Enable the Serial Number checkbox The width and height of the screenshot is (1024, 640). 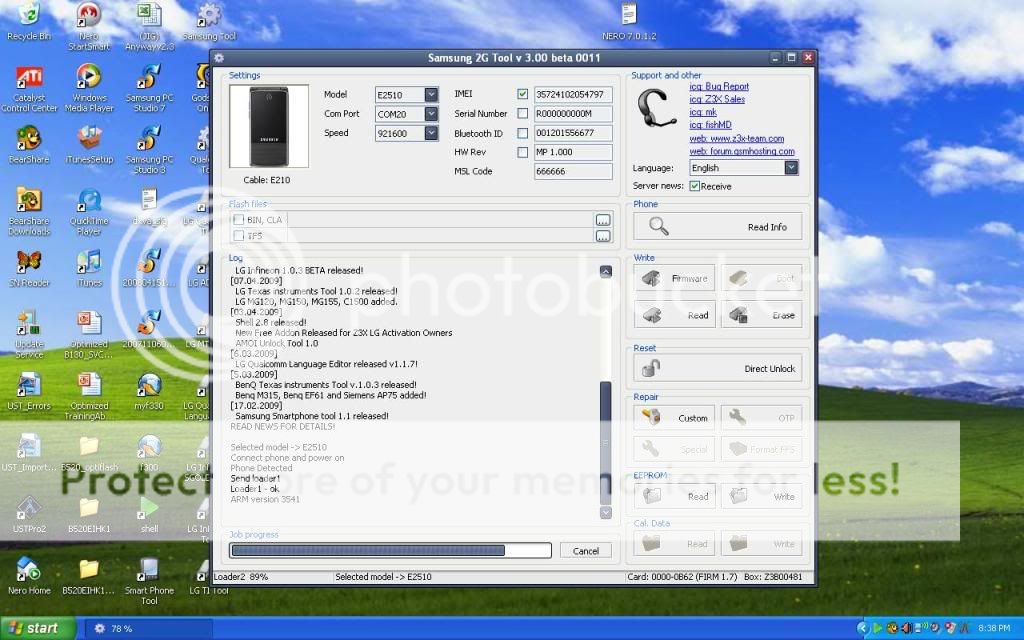point(522,114)
